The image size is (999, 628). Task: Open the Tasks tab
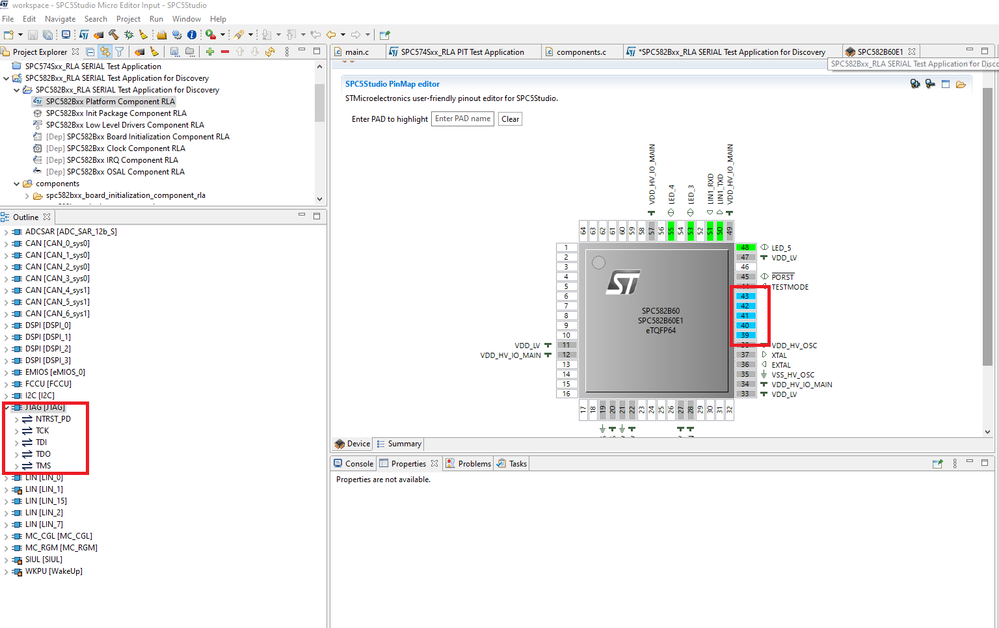(x=512, y=464)
